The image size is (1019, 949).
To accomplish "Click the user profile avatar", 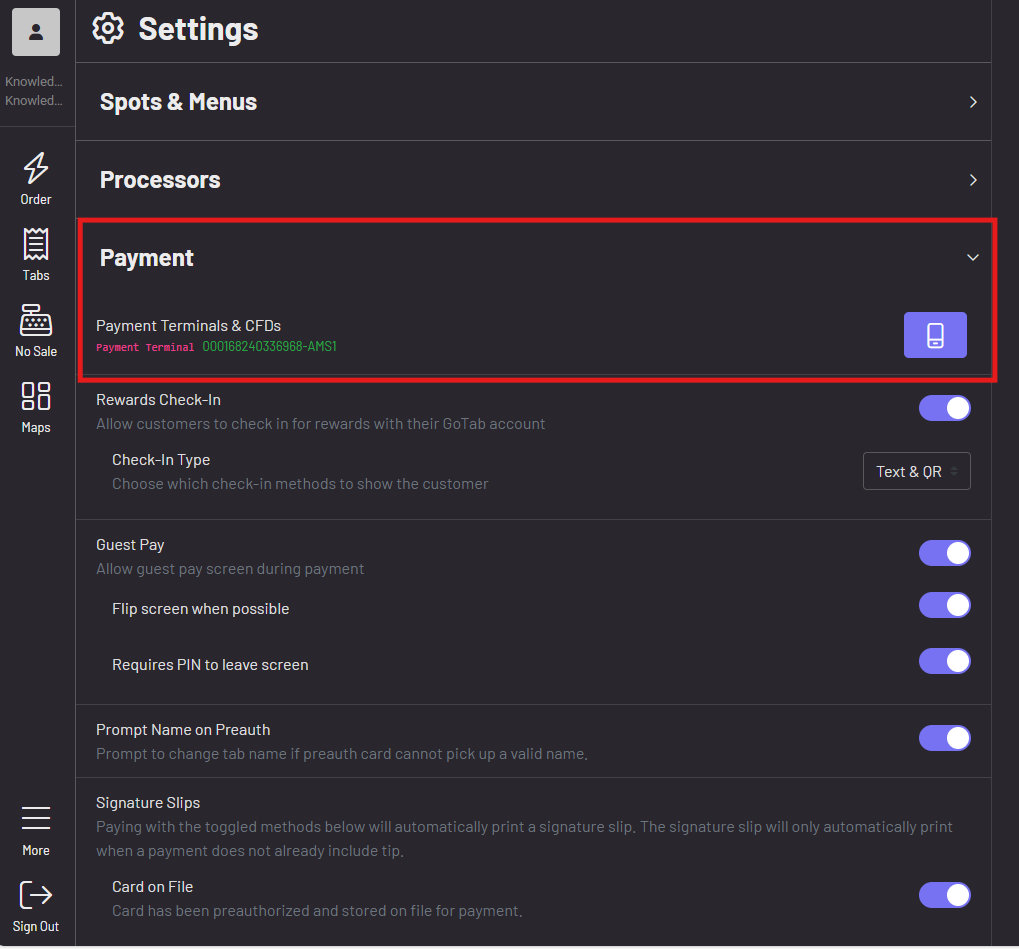I will pos(36,32).
